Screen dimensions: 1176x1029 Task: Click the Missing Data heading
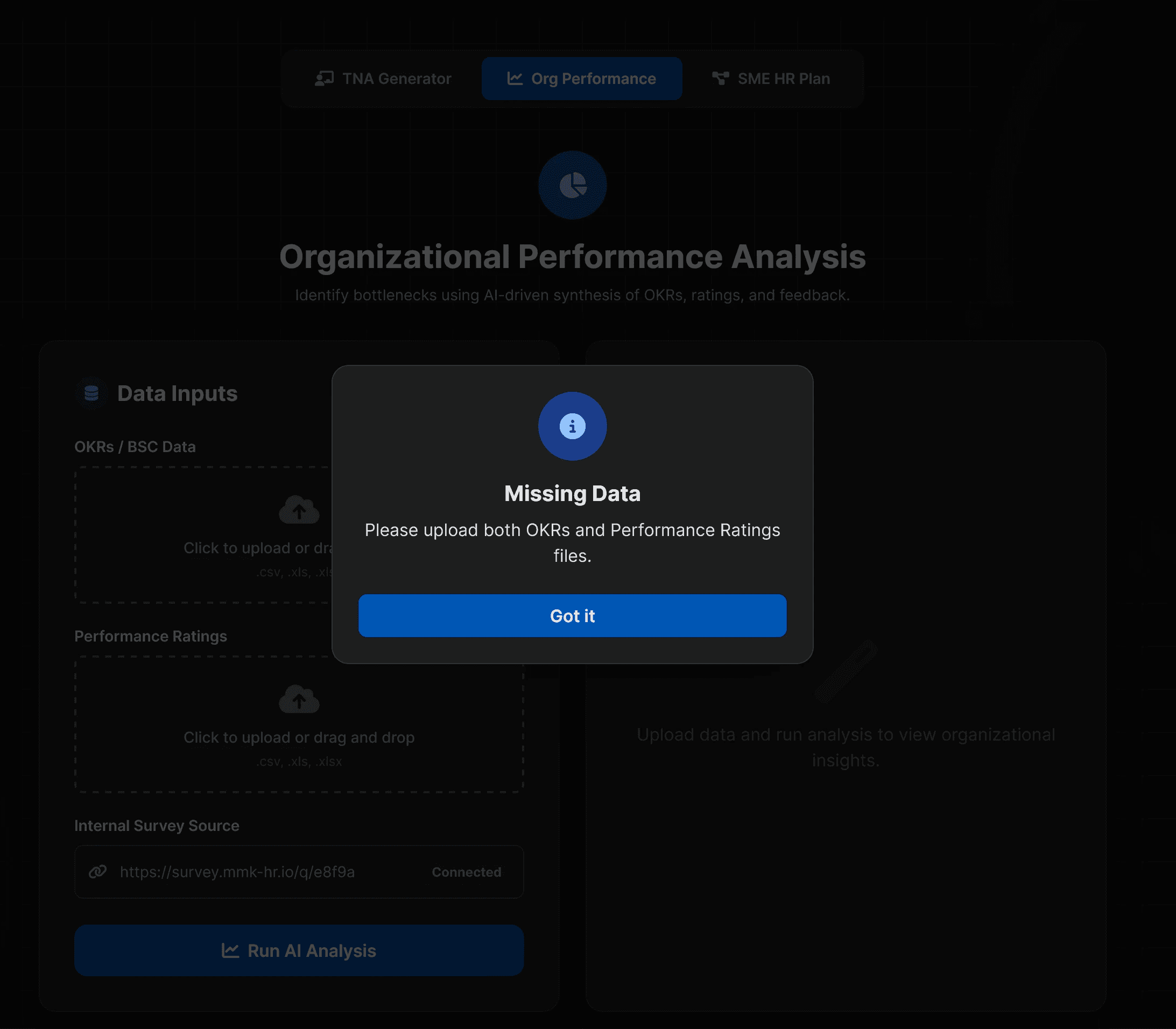(x=572, y=494)
